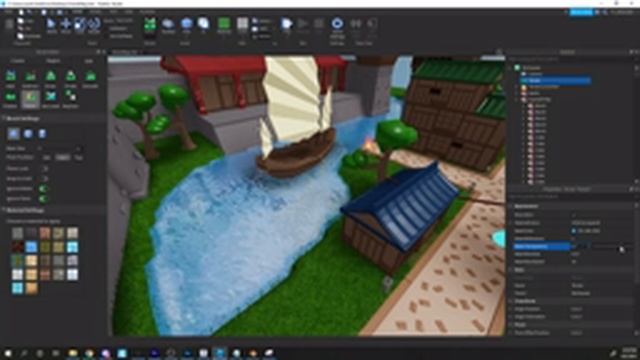The image size is (640, 360).
Task: Open the UI editor button
Action: 203,25
